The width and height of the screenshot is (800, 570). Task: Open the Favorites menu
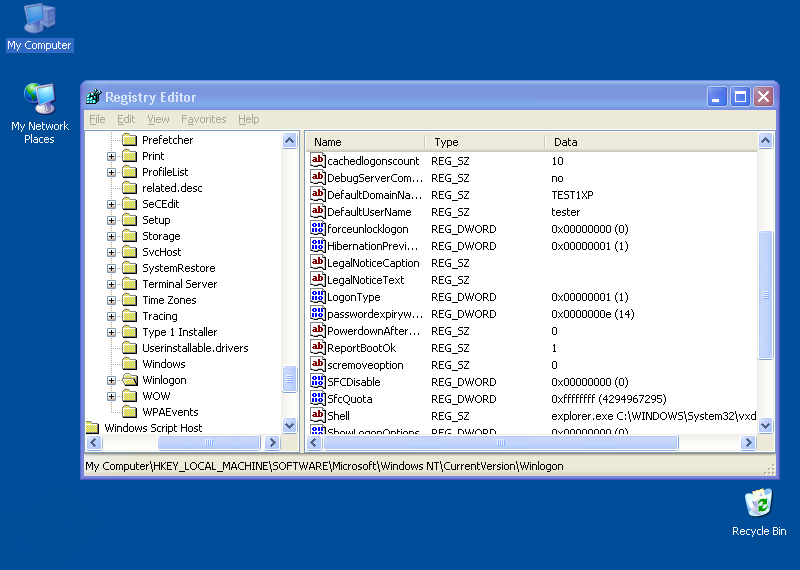(204, 119)
